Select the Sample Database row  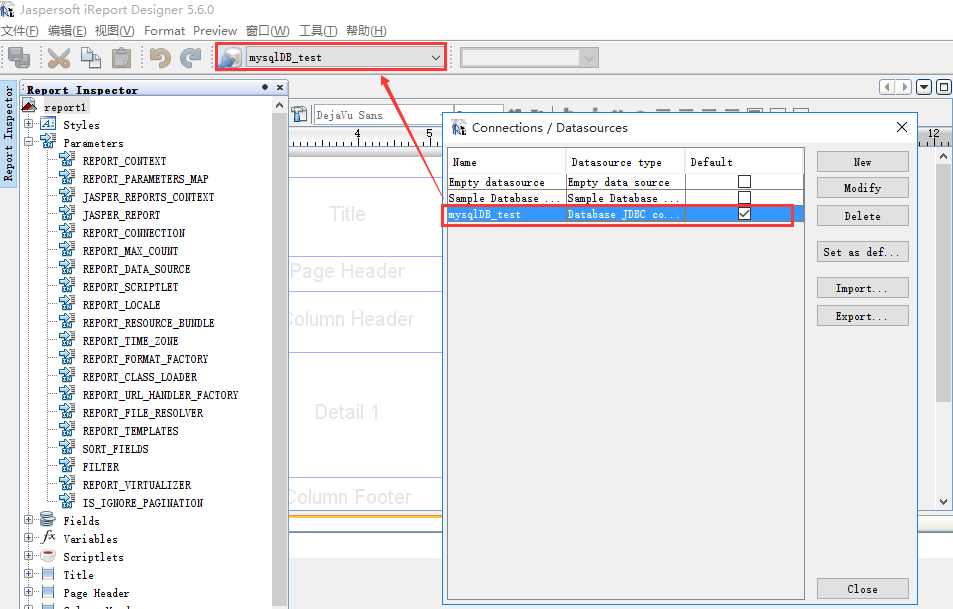(x=625, y=198)
